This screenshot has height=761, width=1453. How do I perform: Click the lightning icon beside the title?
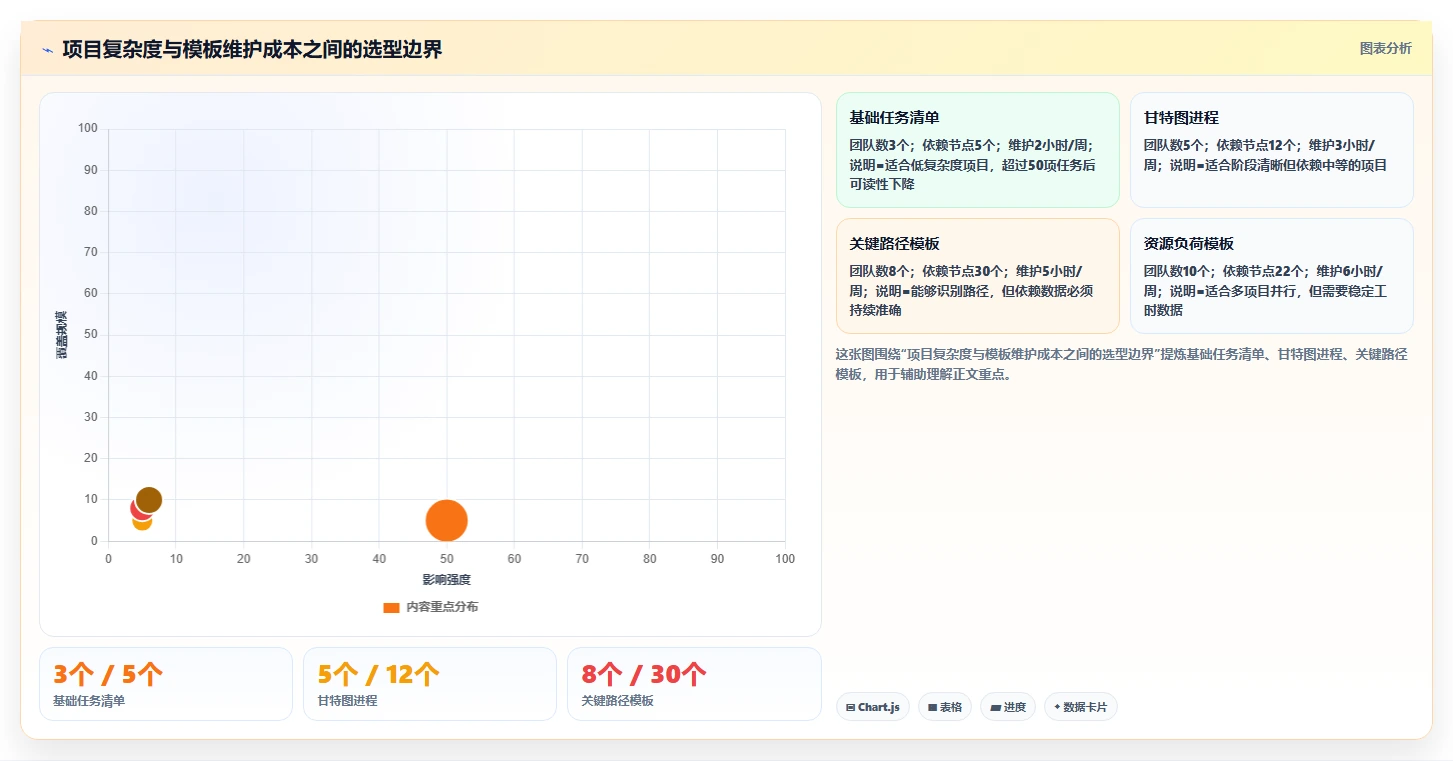(x=48, y=50)
